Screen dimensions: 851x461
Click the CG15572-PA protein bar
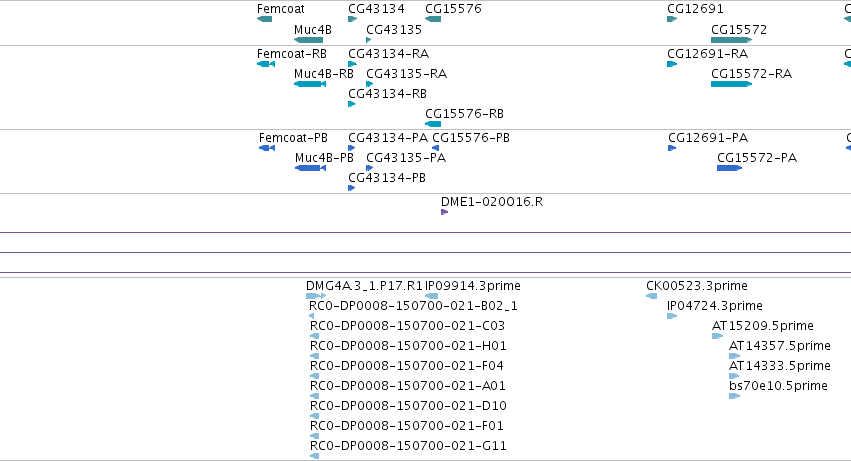(x=729, y=168)
